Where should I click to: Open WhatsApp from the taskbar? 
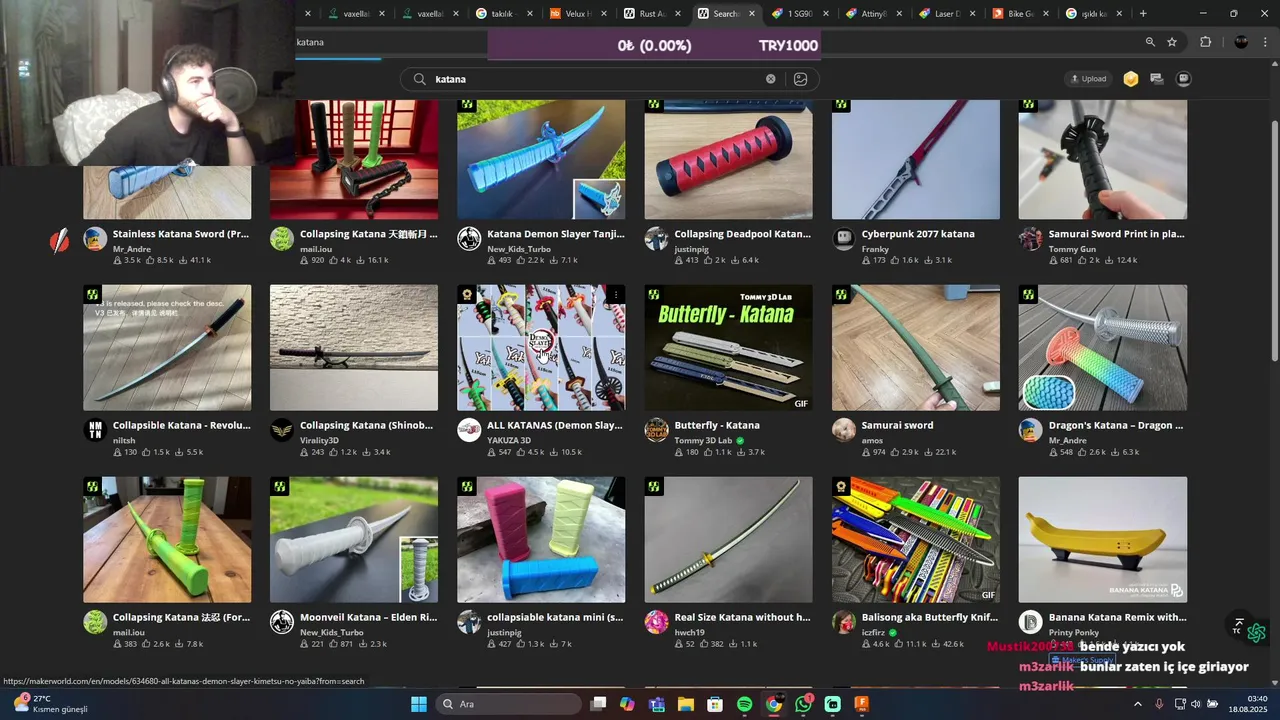[804, 704]
